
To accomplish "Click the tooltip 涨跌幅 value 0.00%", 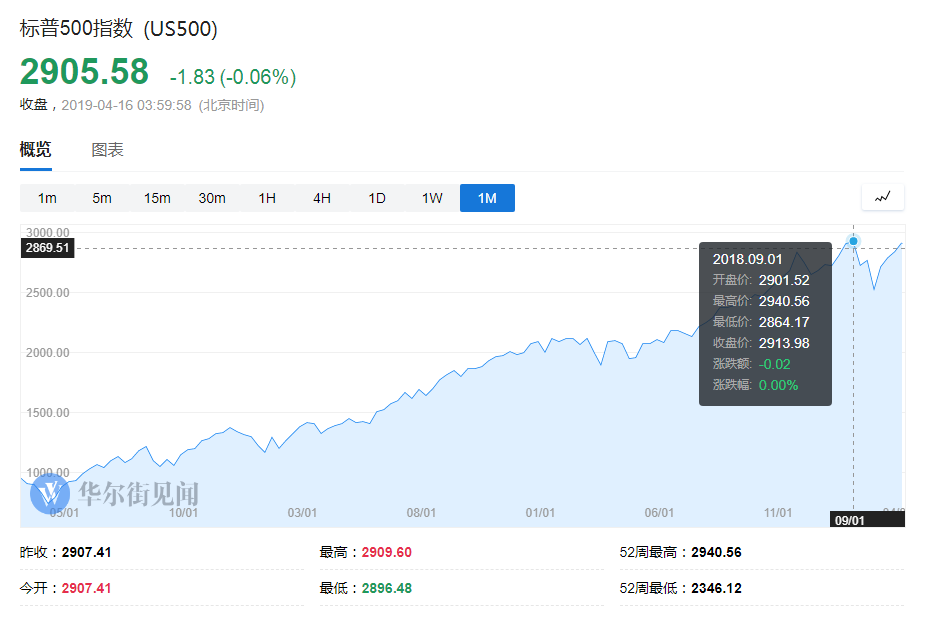I will coord(778,385).
